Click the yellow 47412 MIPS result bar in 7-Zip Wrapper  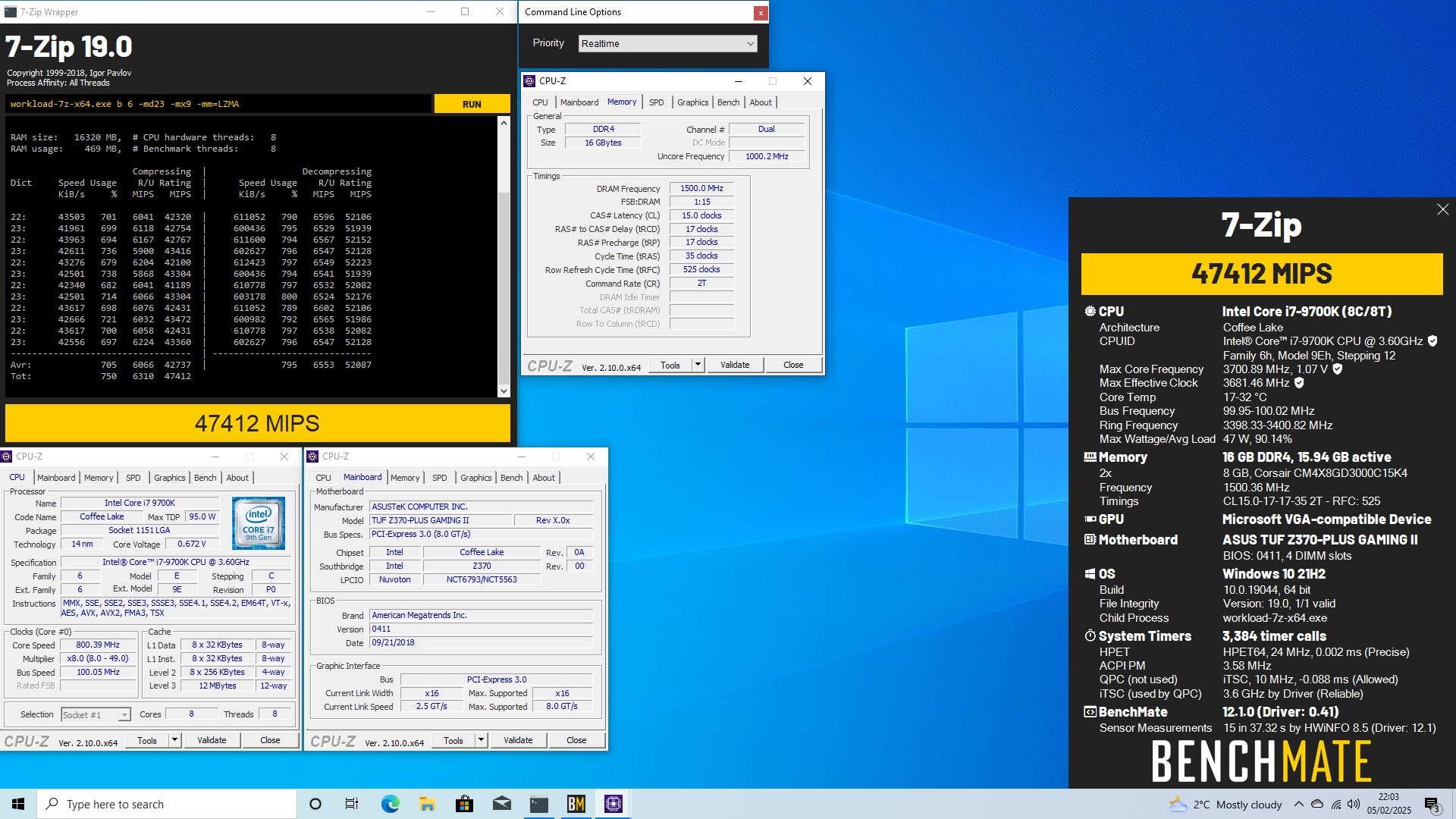point(258,423)
